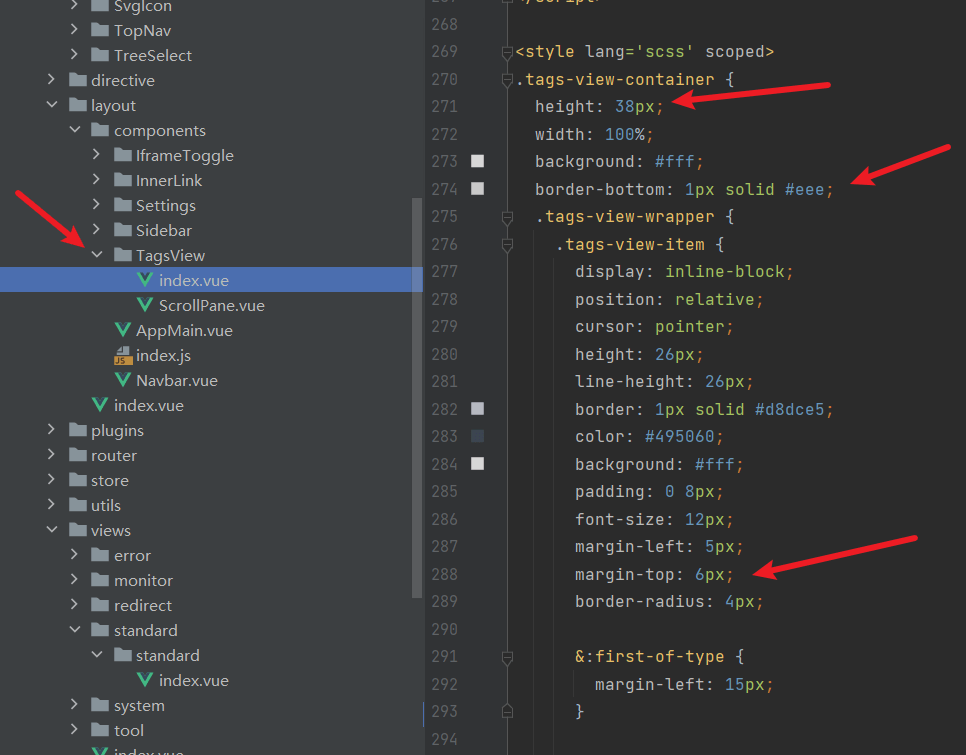
Task: Click the project tree vertical scrollbar
Action: [417, 397]
